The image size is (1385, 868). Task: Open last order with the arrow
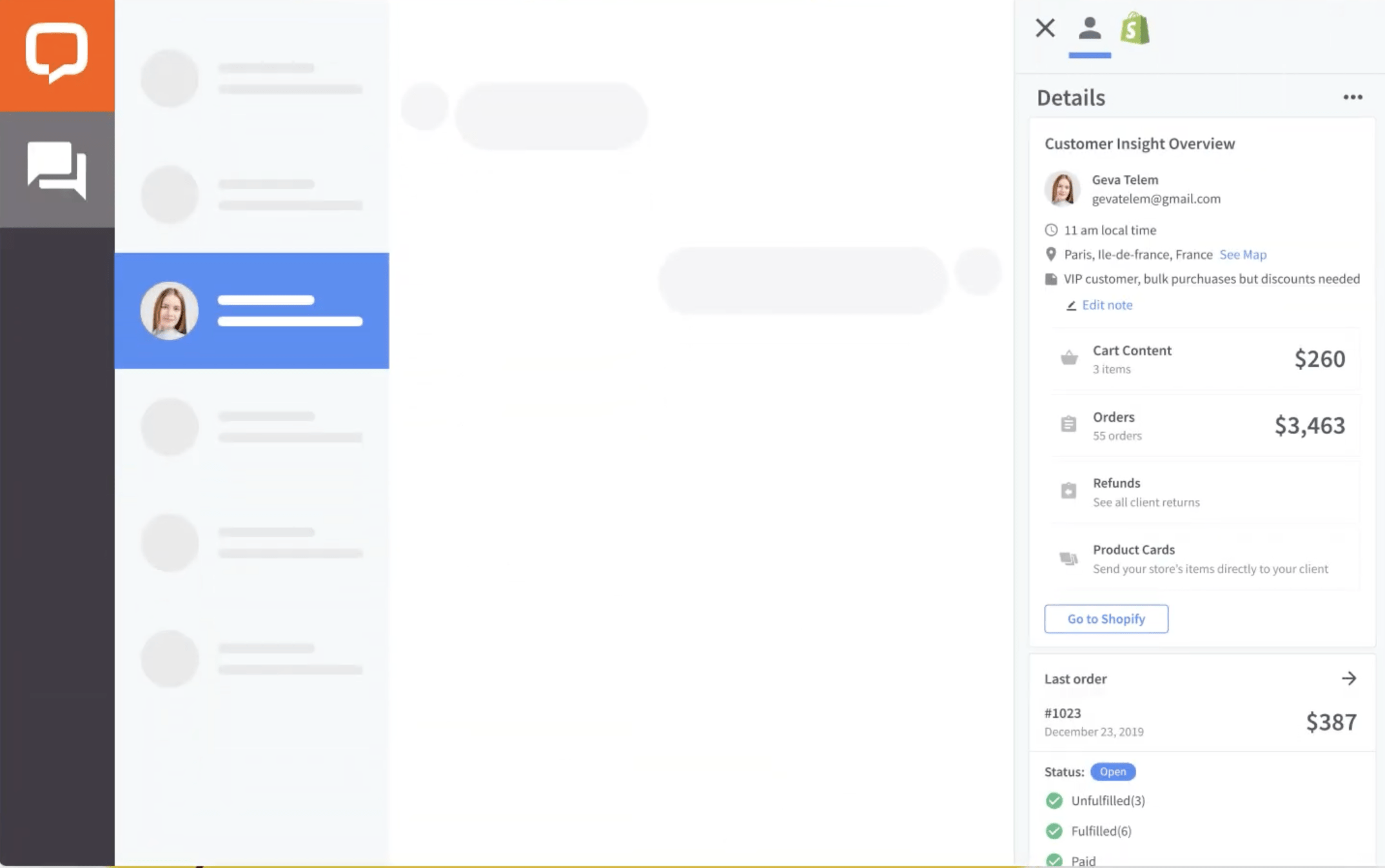point(1349,678)
